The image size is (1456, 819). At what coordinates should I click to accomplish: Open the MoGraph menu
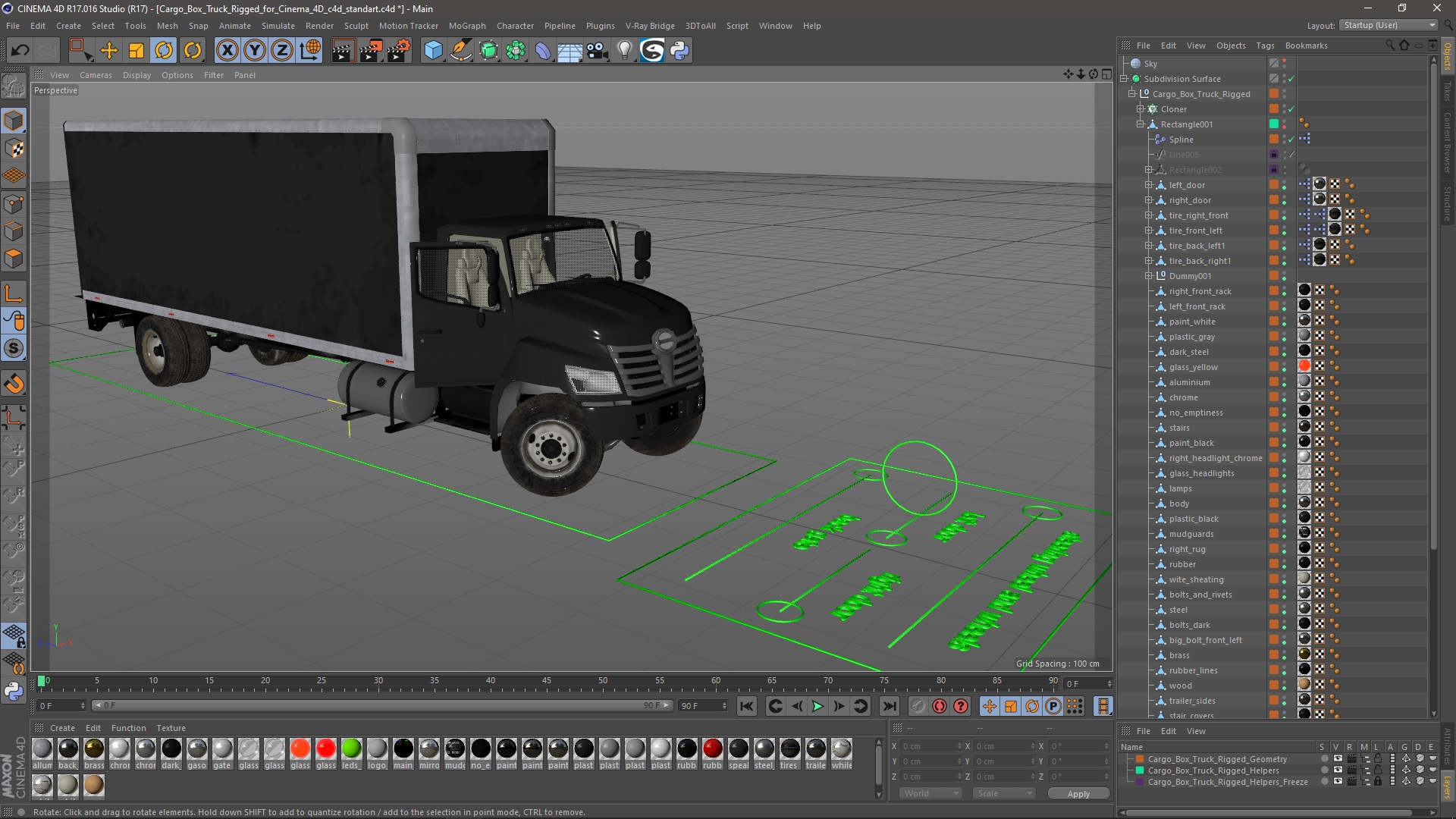tap(467, 26)
